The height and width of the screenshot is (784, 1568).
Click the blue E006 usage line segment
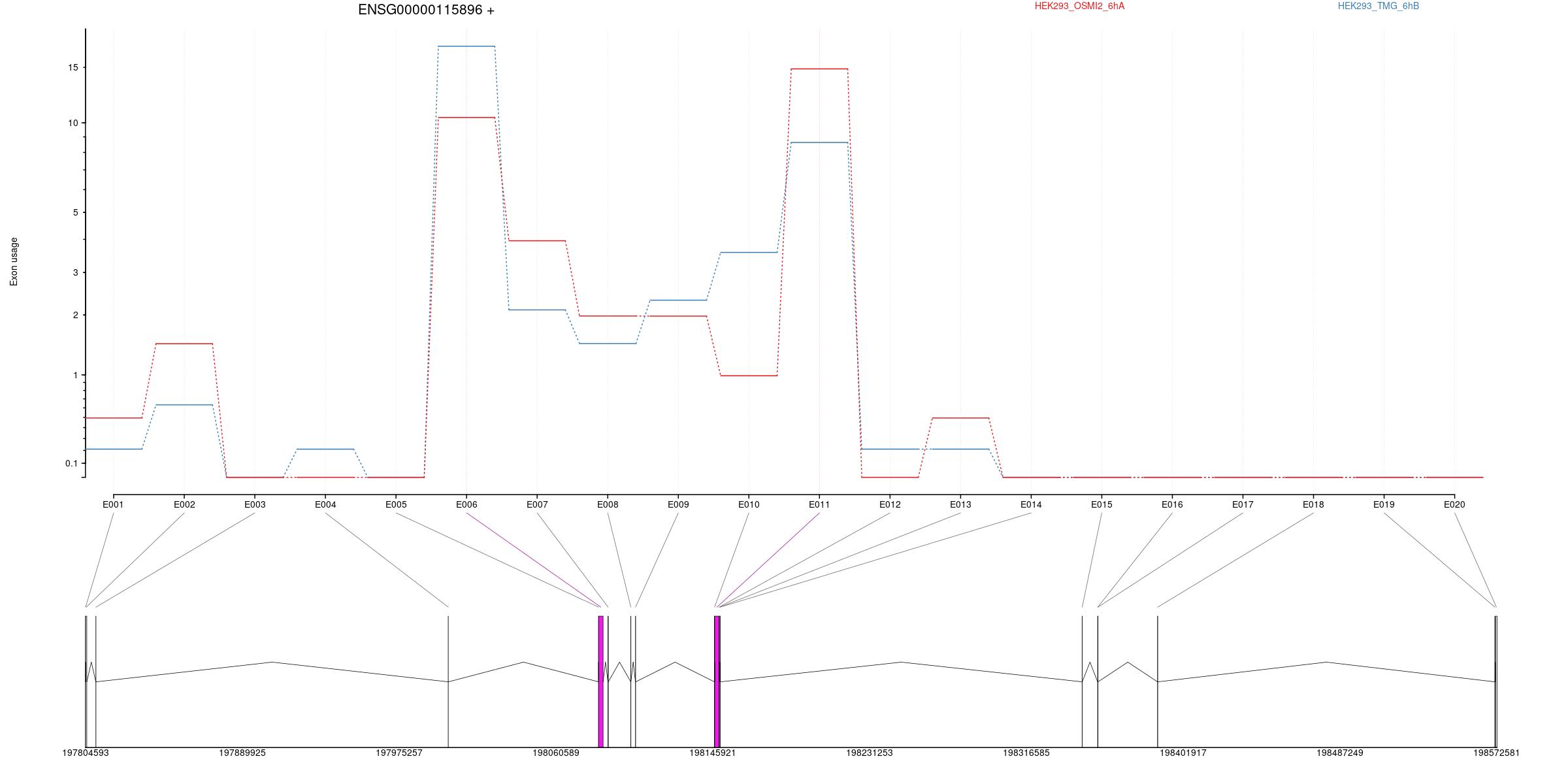pos(466,46)
